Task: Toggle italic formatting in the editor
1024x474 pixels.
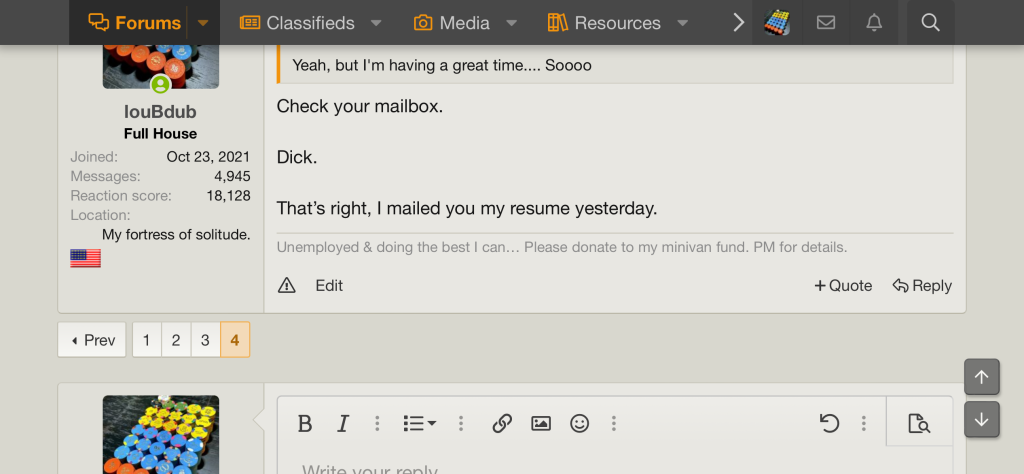Action: point(343,423)
